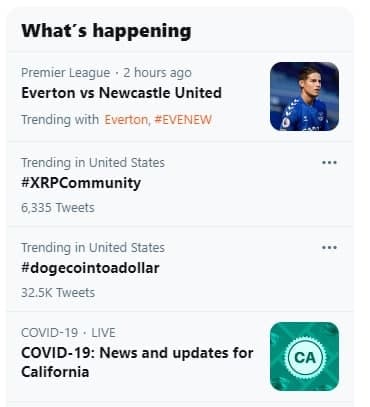The image size is (370, 407).
Task: Follow the orange Everton trending link
Action: click(126, 120)
